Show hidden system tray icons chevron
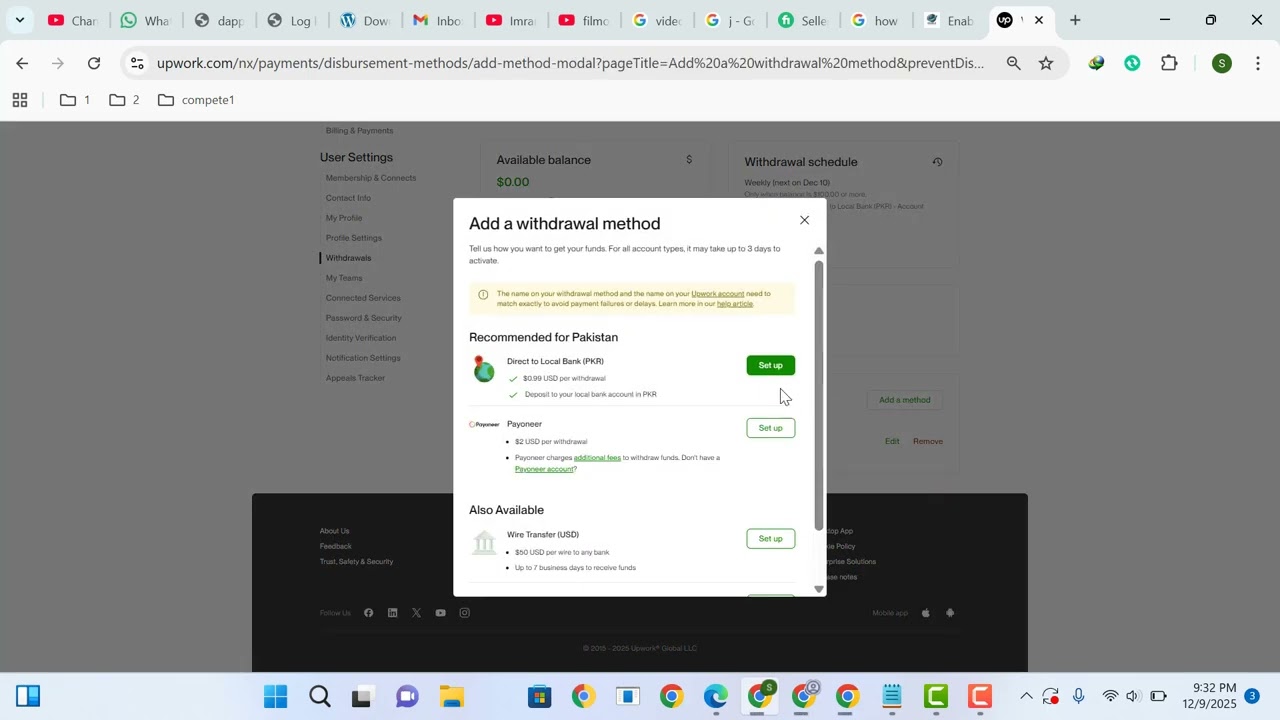 pos(1026,696)
